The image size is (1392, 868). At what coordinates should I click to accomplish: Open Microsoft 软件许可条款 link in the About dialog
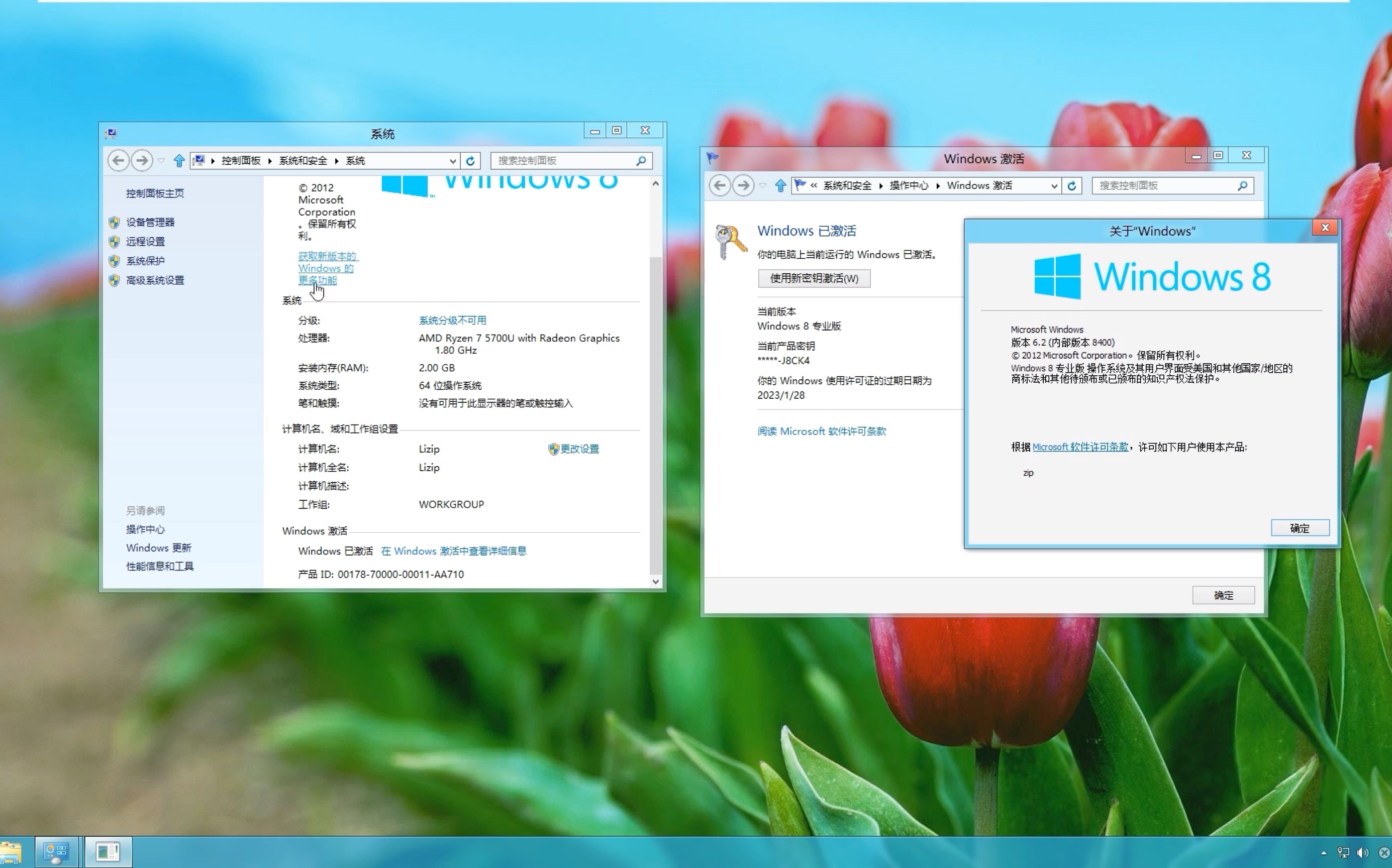1080,447
